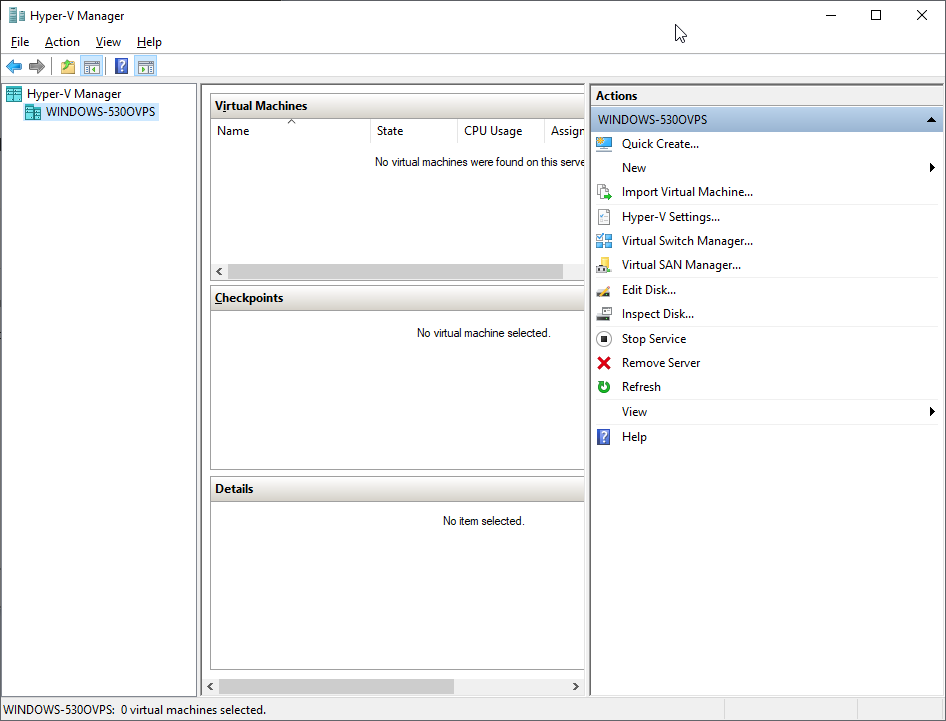Click Import Virtual Machine action
The height and width of the screenshot is (721, 946).
point(686,192)
